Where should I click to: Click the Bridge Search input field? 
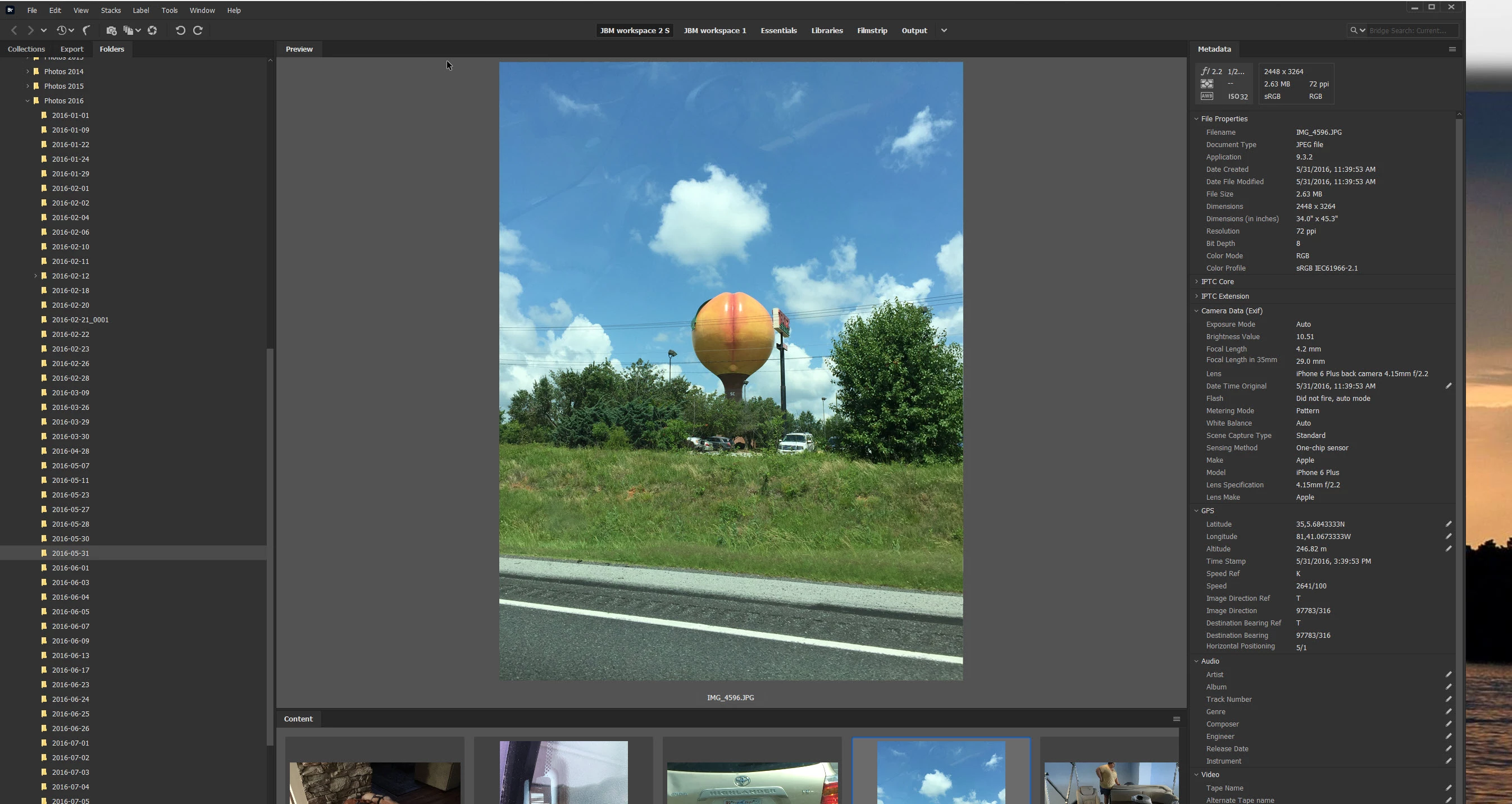tap(1410, 30)
